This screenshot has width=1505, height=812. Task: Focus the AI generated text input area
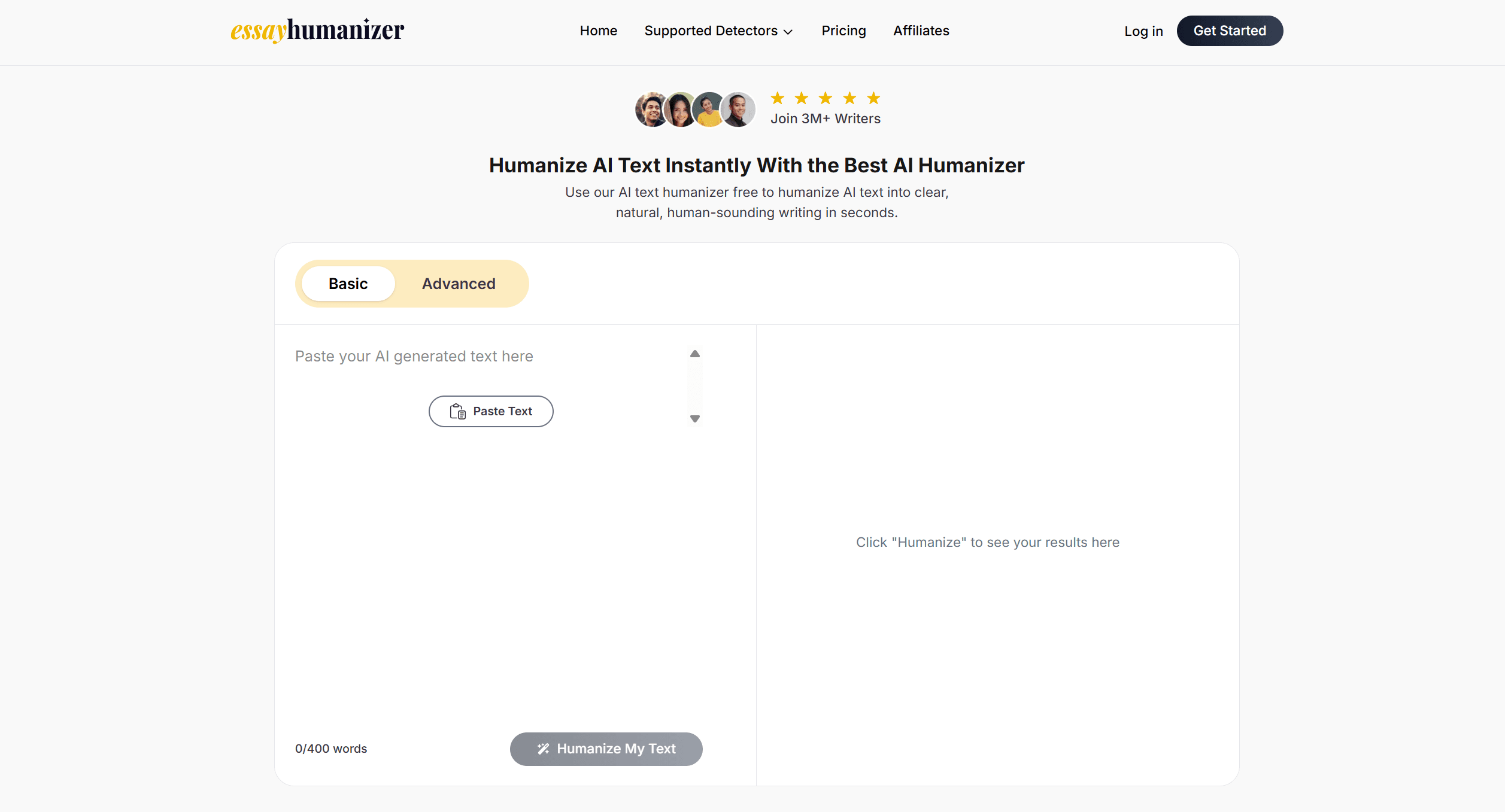coord(491,539)
